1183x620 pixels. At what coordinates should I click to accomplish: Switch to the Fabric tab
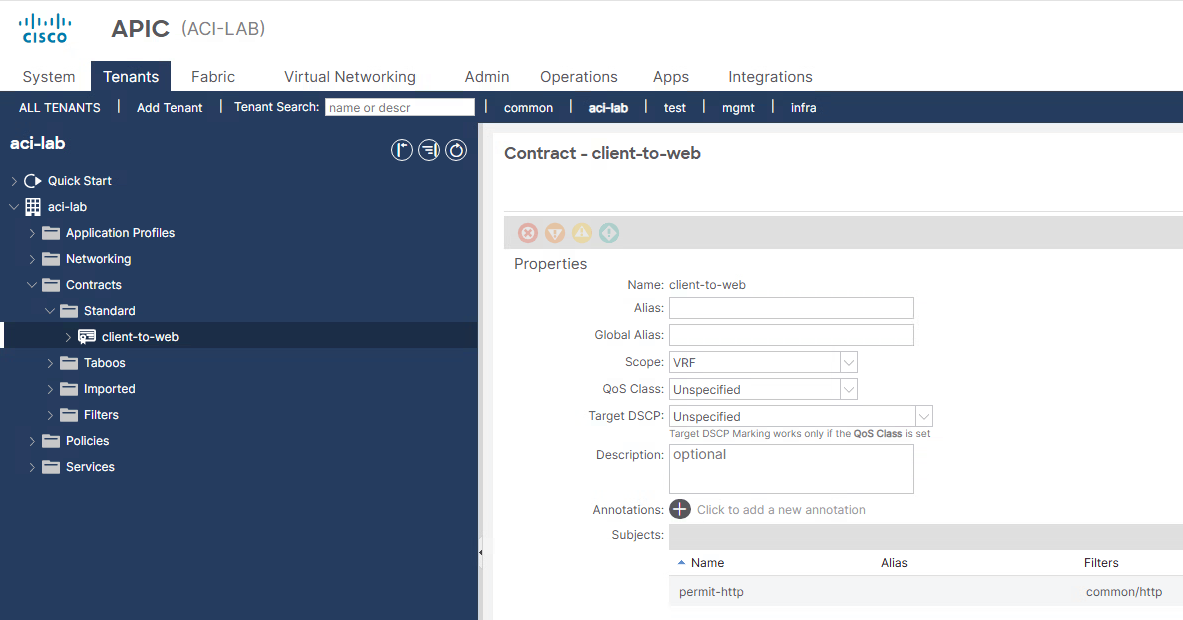point(213,77)
